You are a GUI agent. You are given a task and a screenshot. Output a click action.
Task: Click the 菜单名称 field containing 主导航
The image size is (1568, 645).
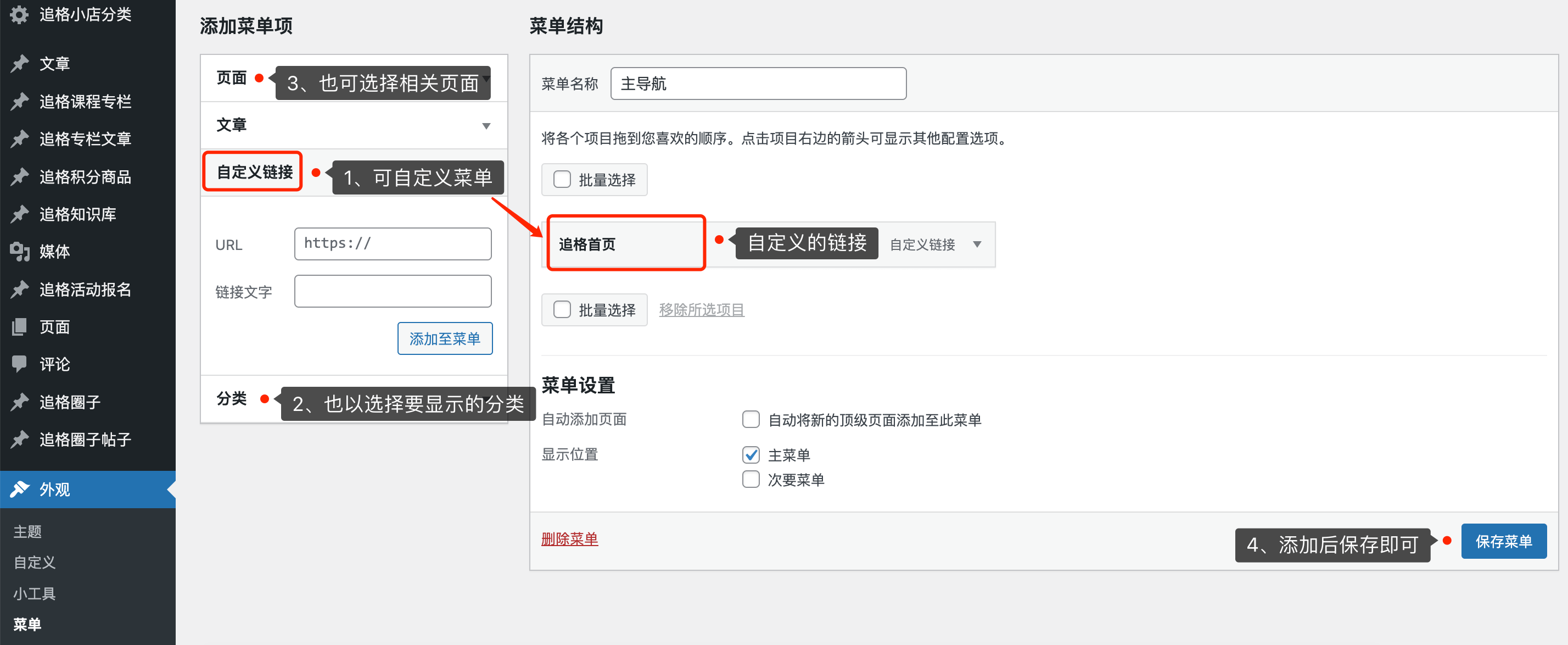click(x=758, y=84)
